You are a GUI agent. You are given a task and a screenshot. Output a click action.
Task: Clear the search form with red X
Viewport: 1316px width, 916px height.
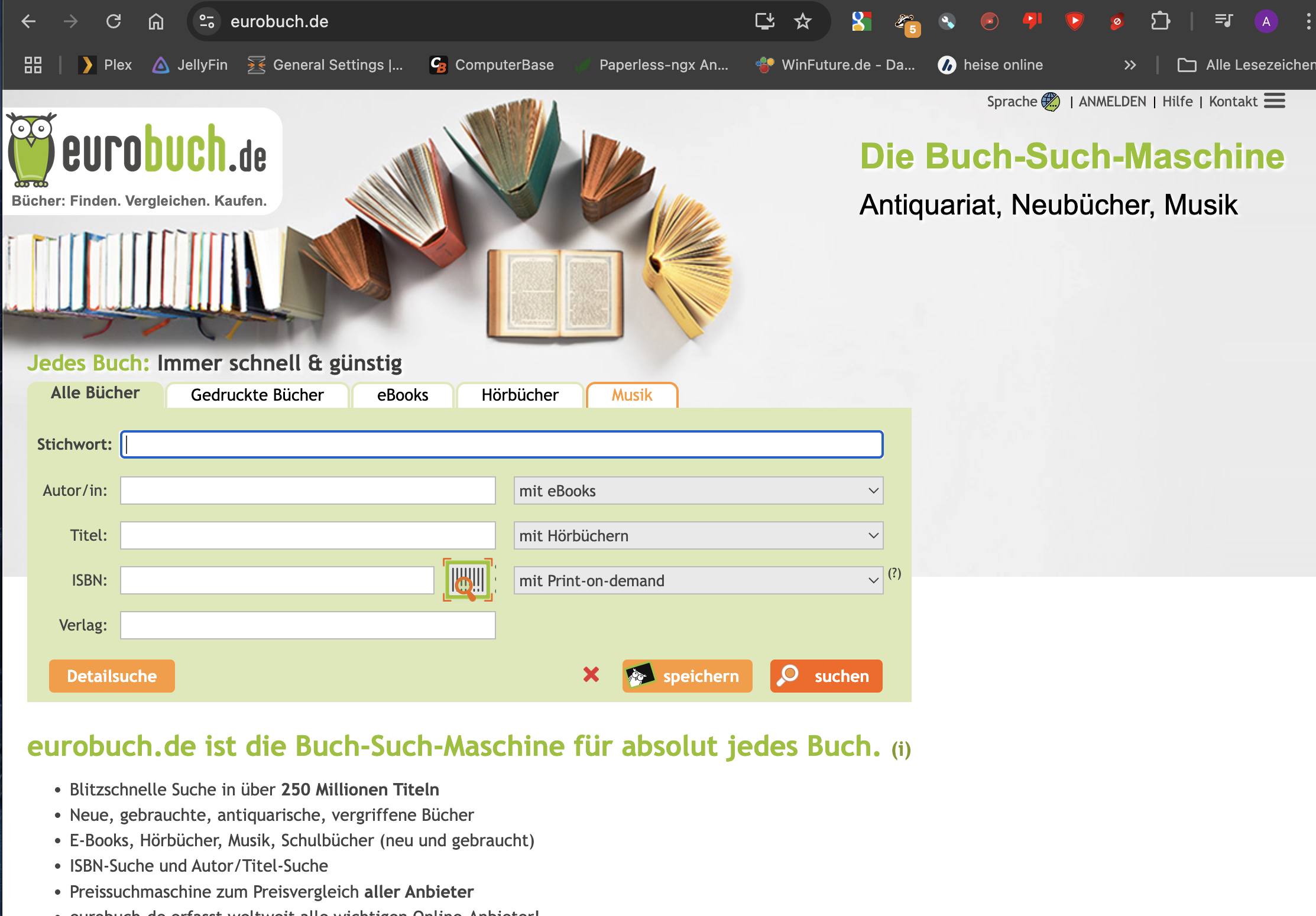(591, 675)
